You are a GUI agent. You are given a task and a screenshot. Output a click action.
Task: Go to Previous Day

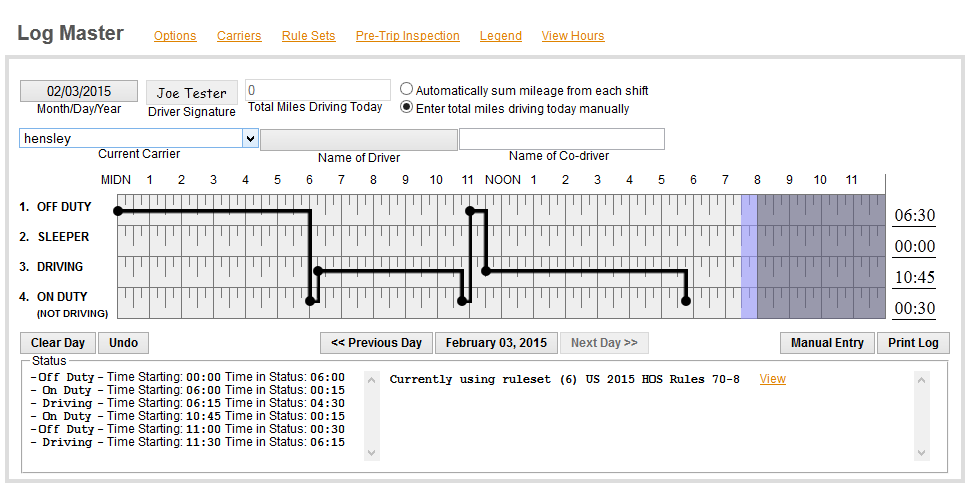pos(376,343)
